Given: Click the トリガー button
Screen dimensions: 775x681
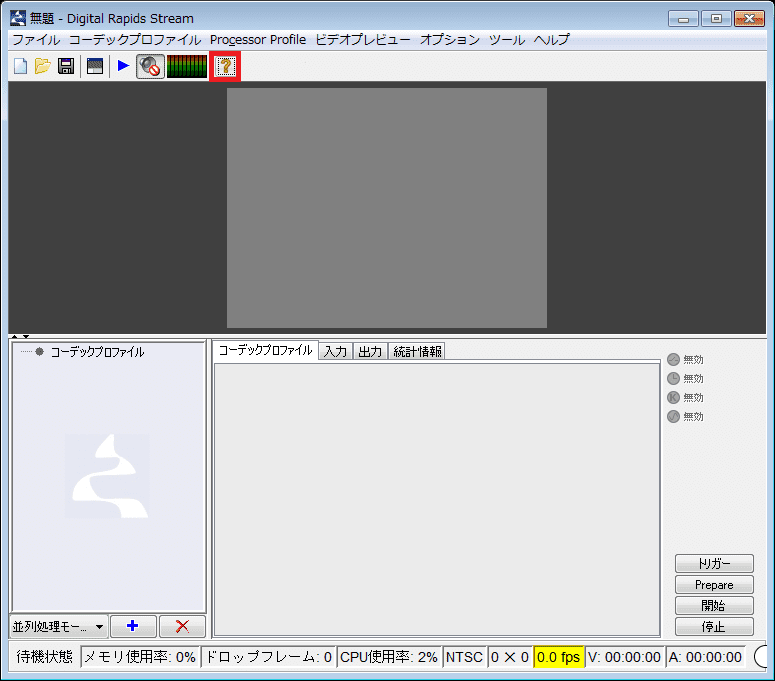Looking at the screenshot, I should (x=714, y=563).
